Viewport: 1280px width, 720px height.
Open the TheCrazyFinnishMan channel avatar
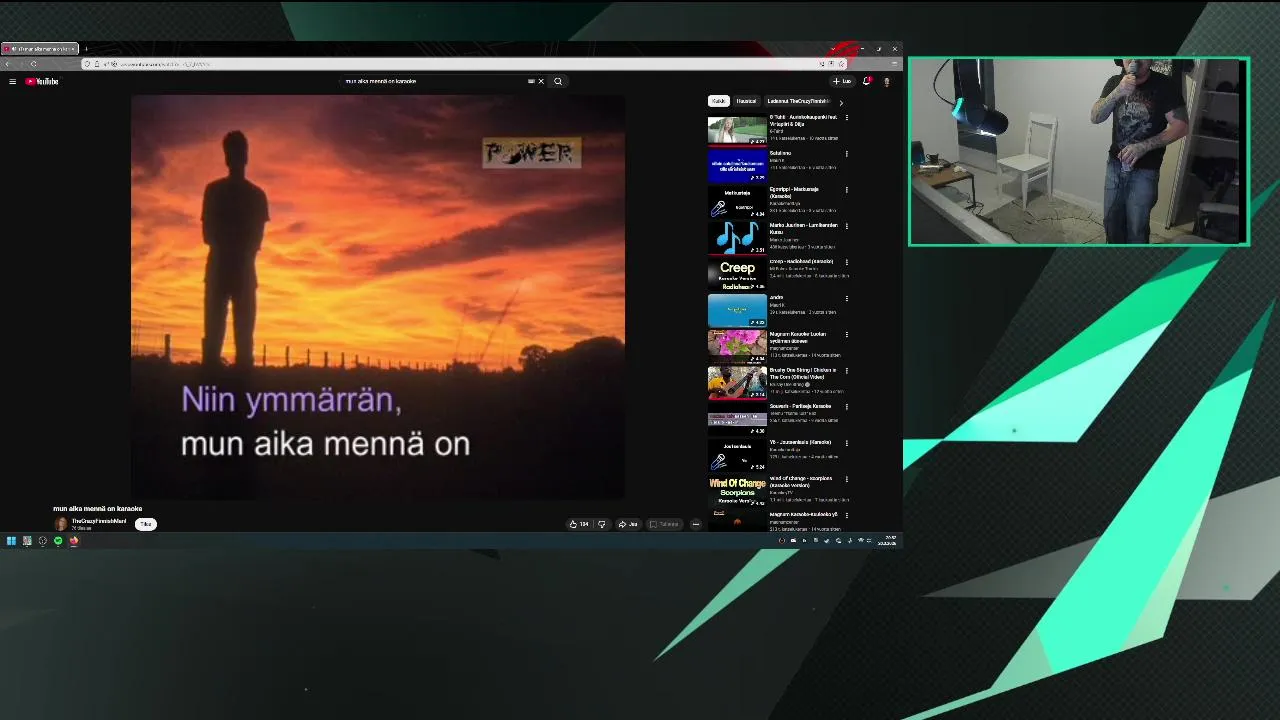(61, 524)
